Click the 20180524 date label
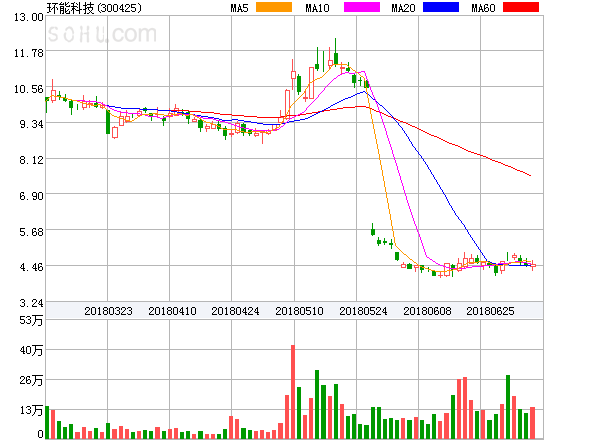Viewport: 600px width, 440px height. coord(364,311)
